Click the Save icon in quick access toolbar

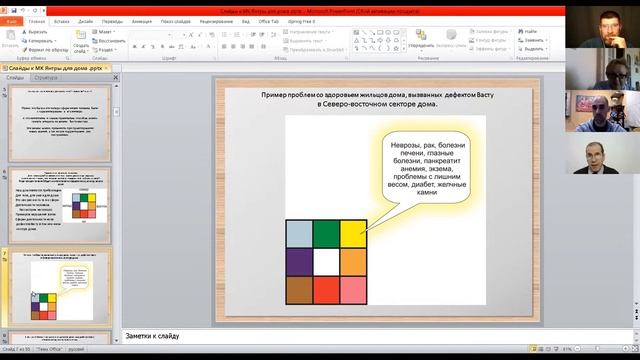[x=14, y=11]
